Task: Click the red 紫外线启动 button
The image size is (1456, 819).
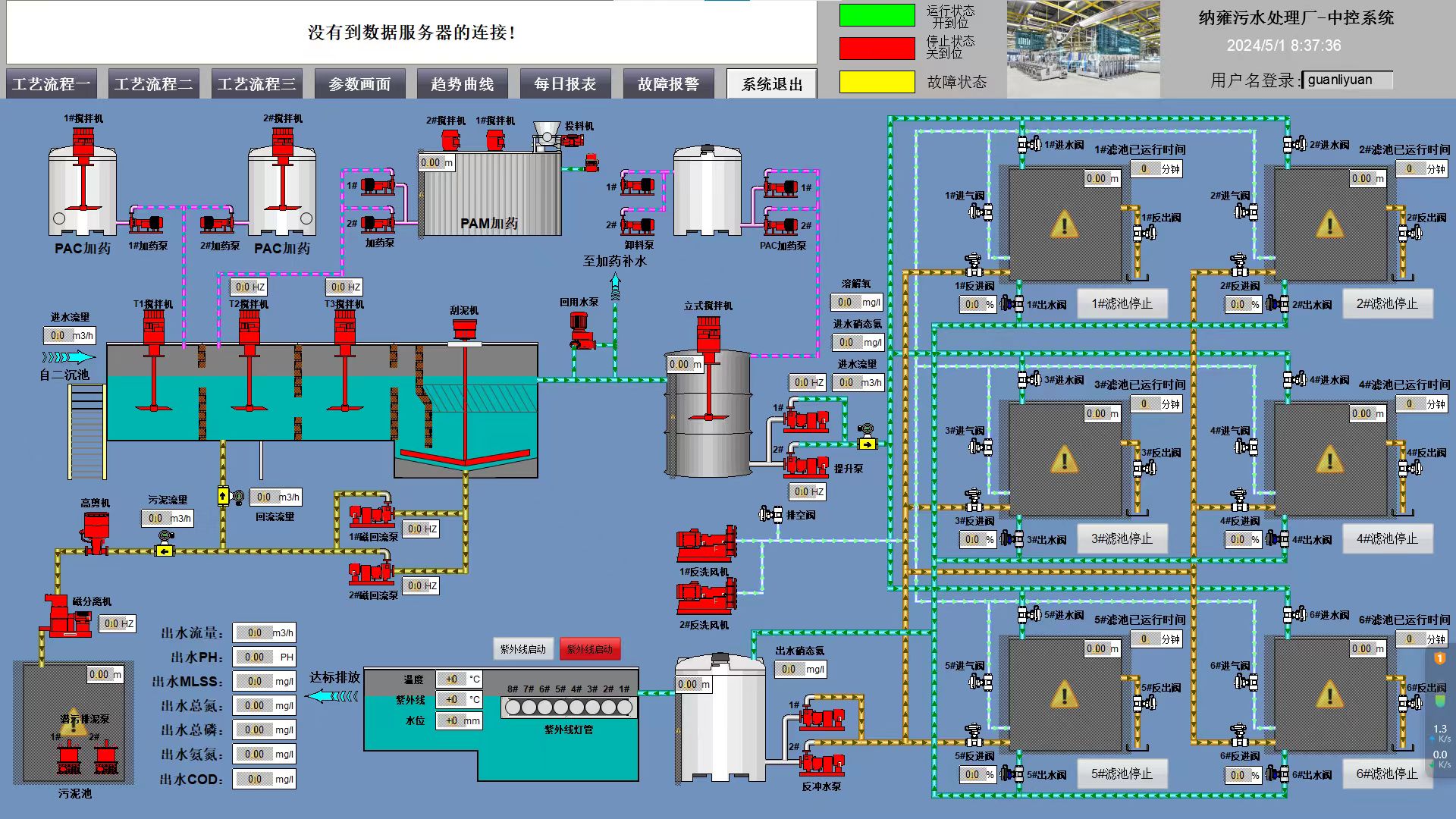Action: [590, 649]
